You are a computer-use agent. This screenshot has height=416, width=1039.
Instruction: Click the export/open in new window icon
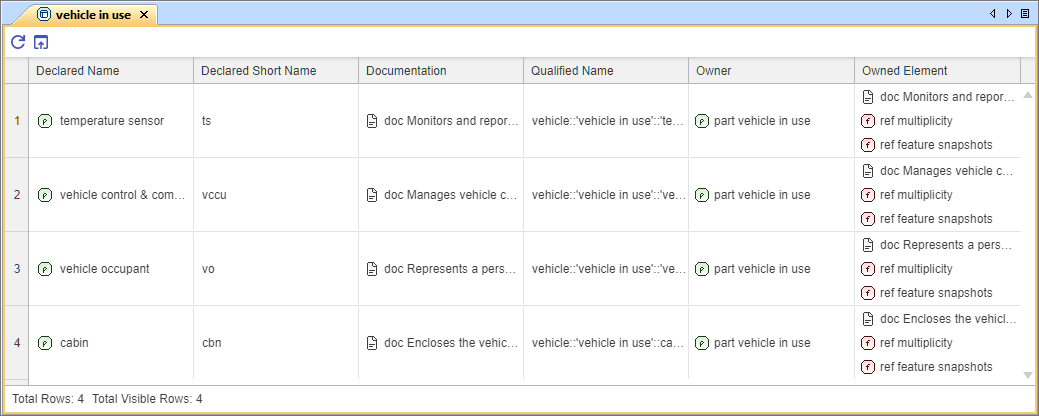point(41,42)
